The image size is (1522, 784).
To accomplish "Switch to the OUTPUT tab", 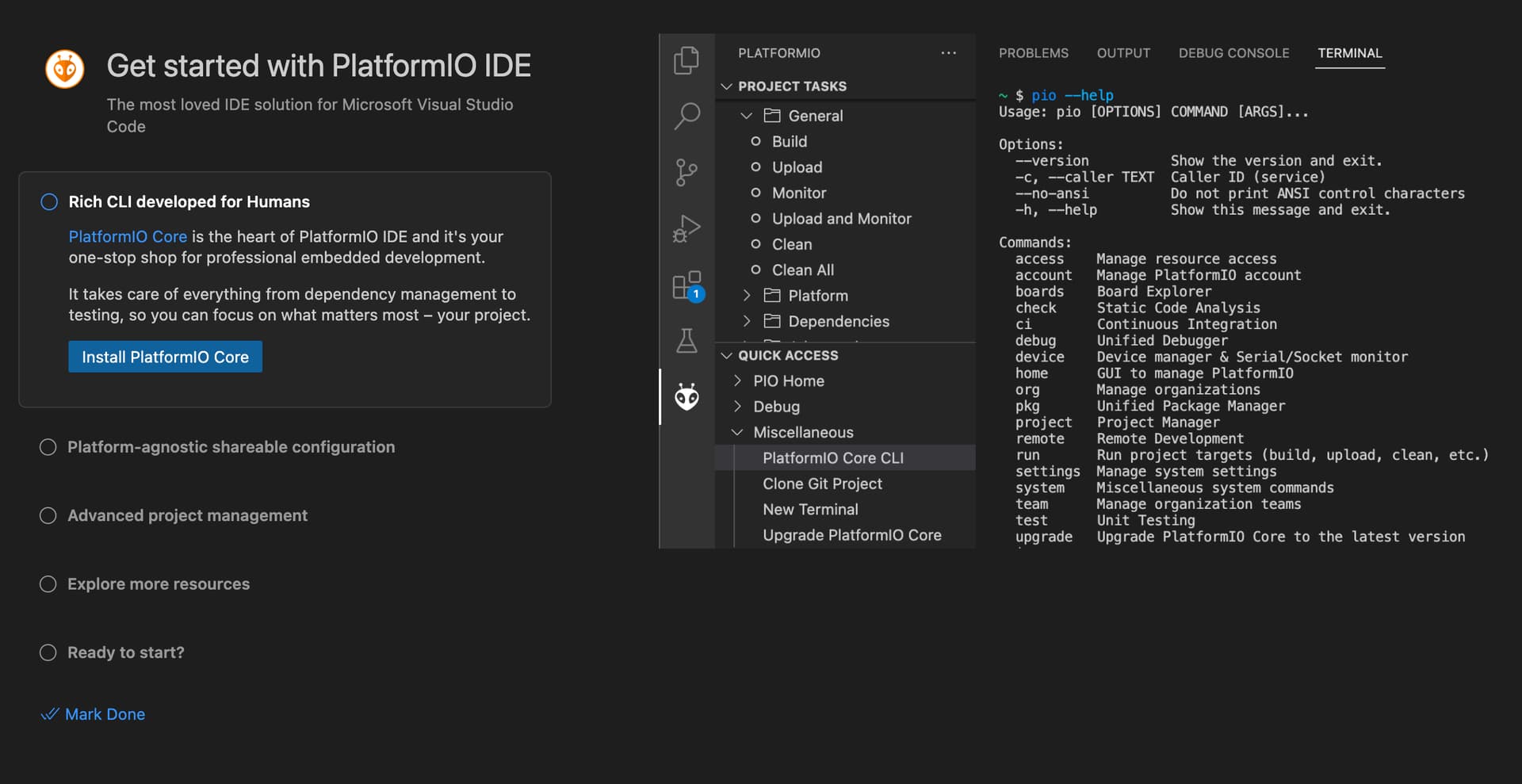I will 1123,53.
